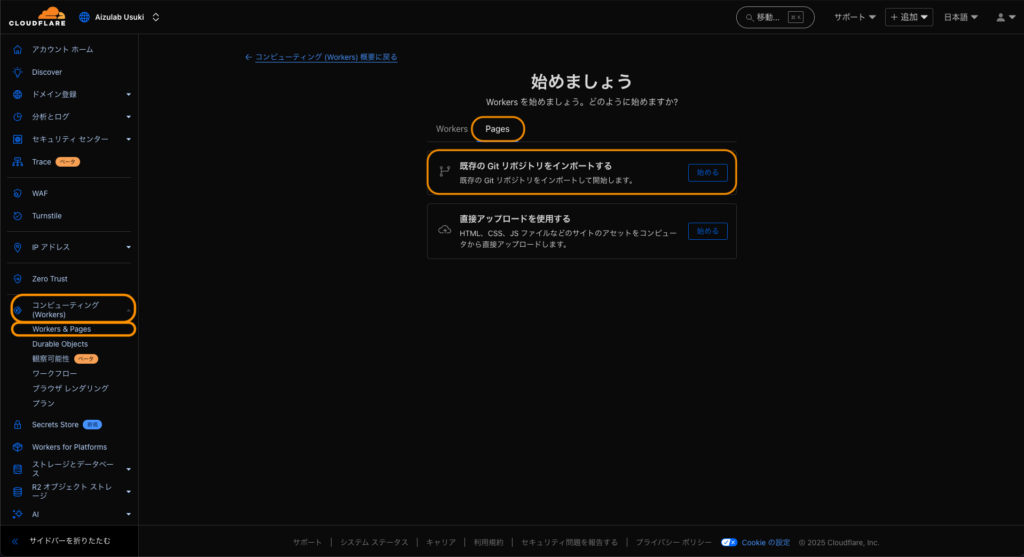
Task: Click the アカウント ホーム house icon
Action: [18, 50]
